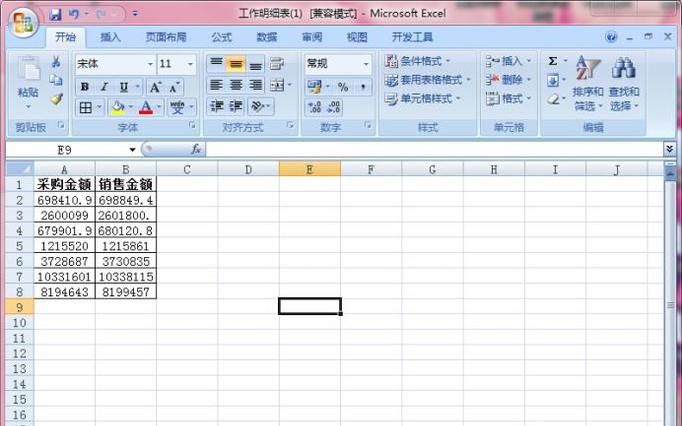Screen dimensions: 682x426
Task: Open font size dropdown 11
Action: pyautogui.click(x=190, y=64)
